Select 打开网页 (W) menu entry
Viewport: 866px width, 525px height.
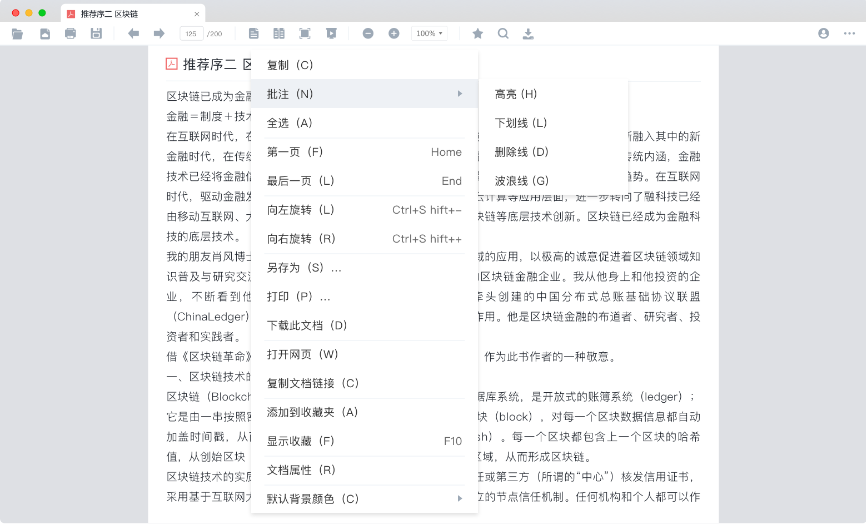pos(364,354)
